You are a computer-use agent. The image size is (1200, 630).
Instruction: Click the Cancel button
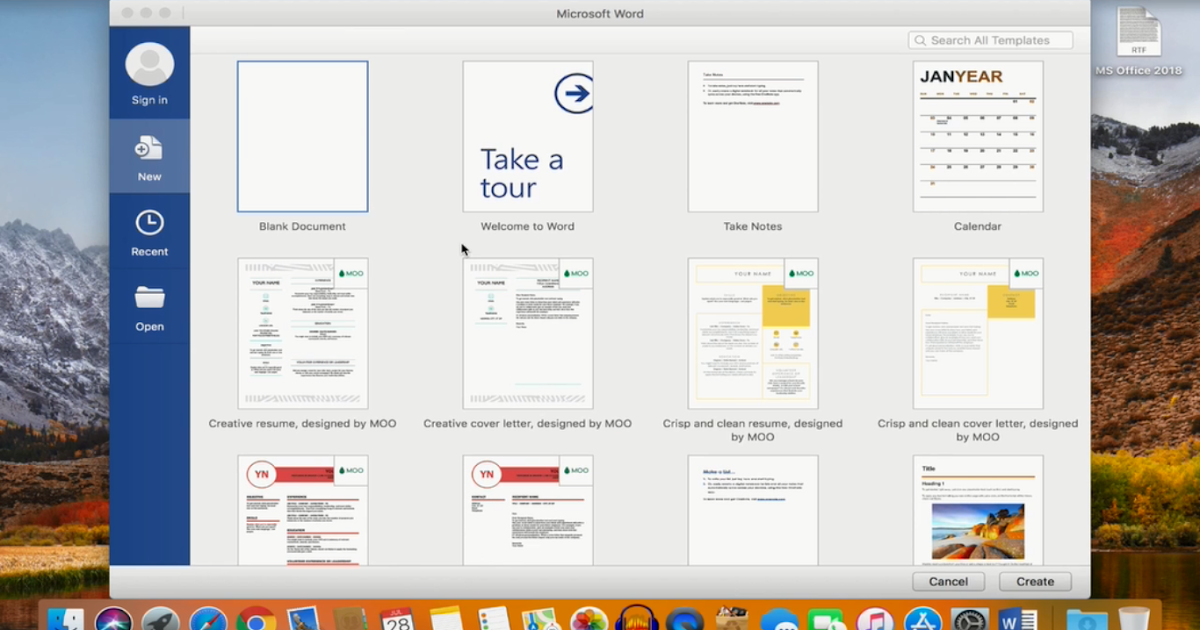point(948,581)
